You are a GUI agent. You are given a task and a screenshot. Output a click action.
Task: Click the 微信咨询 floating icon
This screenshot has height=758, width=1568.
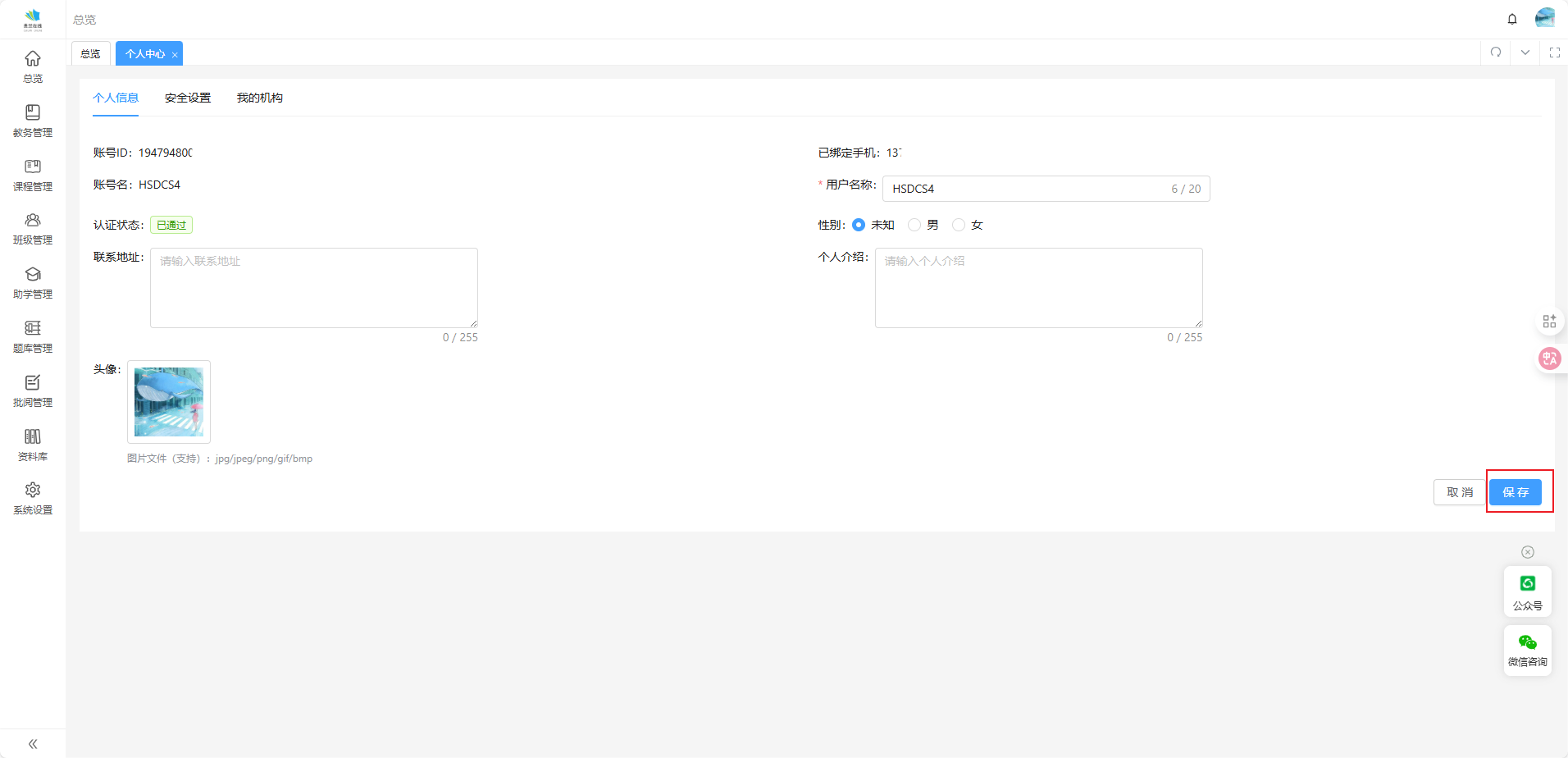point(1527,650)
